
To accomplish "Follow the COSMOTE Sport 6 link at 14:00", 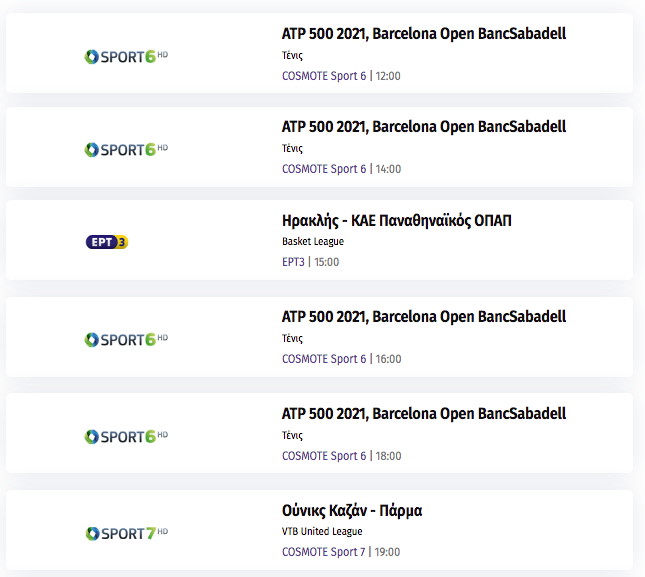I will 324,169.
